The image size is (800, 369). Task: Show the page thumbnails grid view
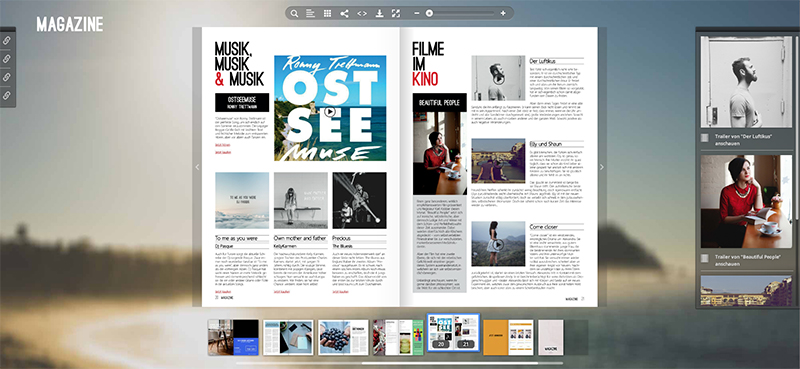coord(328,13)
